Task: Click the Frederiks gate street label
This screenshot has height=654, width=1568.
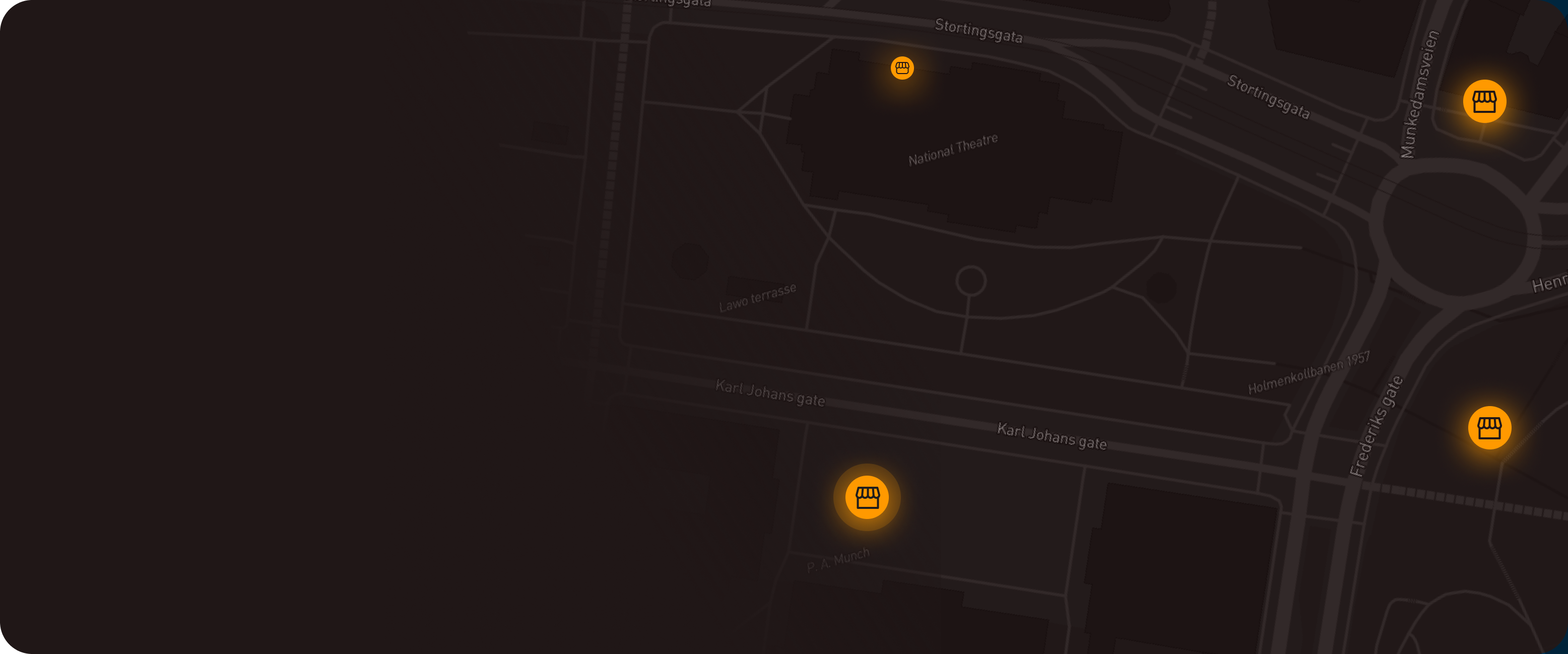Action: tap(1375, 426)
